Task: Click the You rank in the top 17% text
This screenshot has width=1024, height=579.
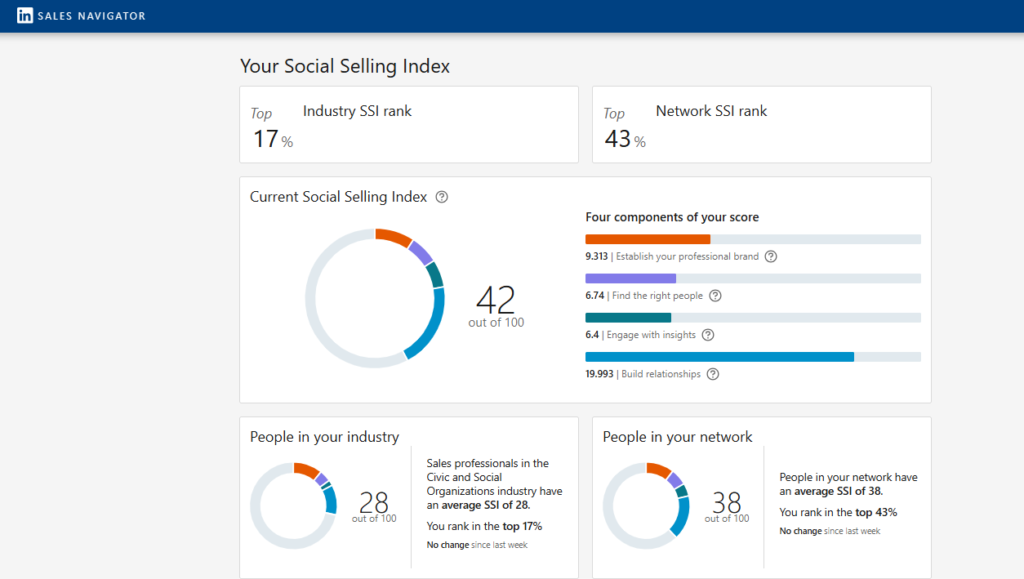Action: click(x=485, y=526)
